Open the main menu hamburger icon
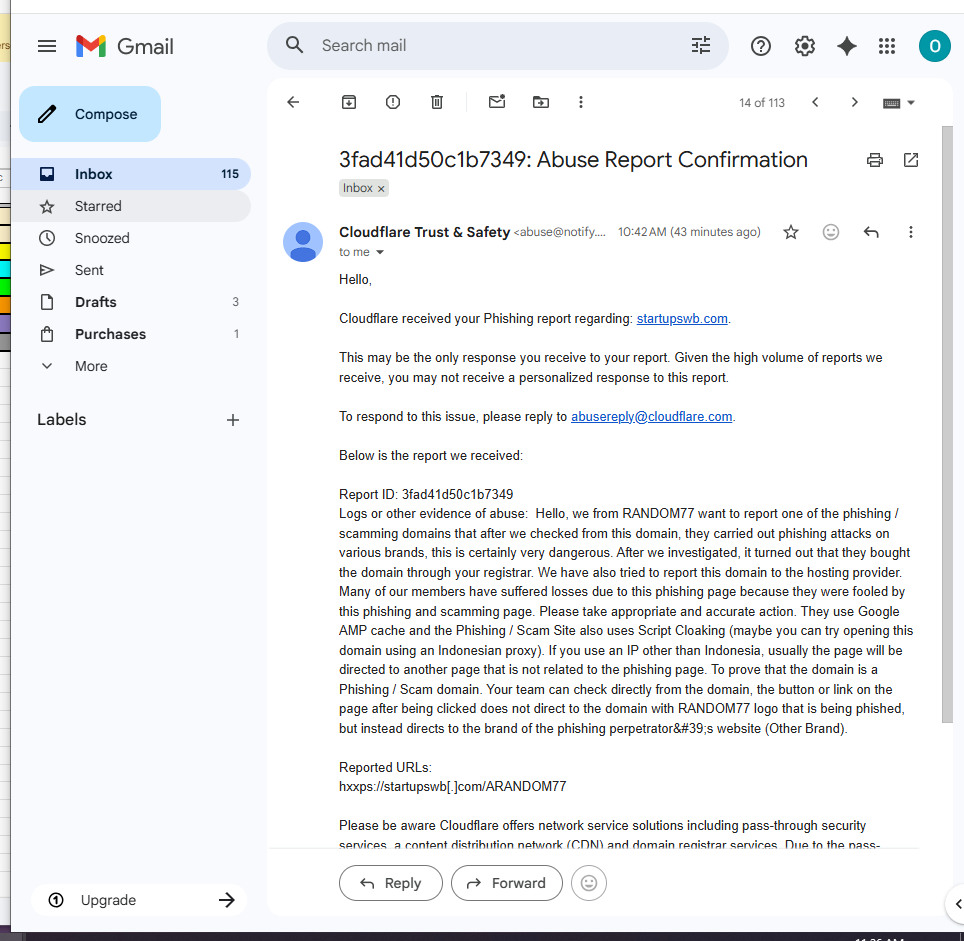 click(x=47, y=46)
